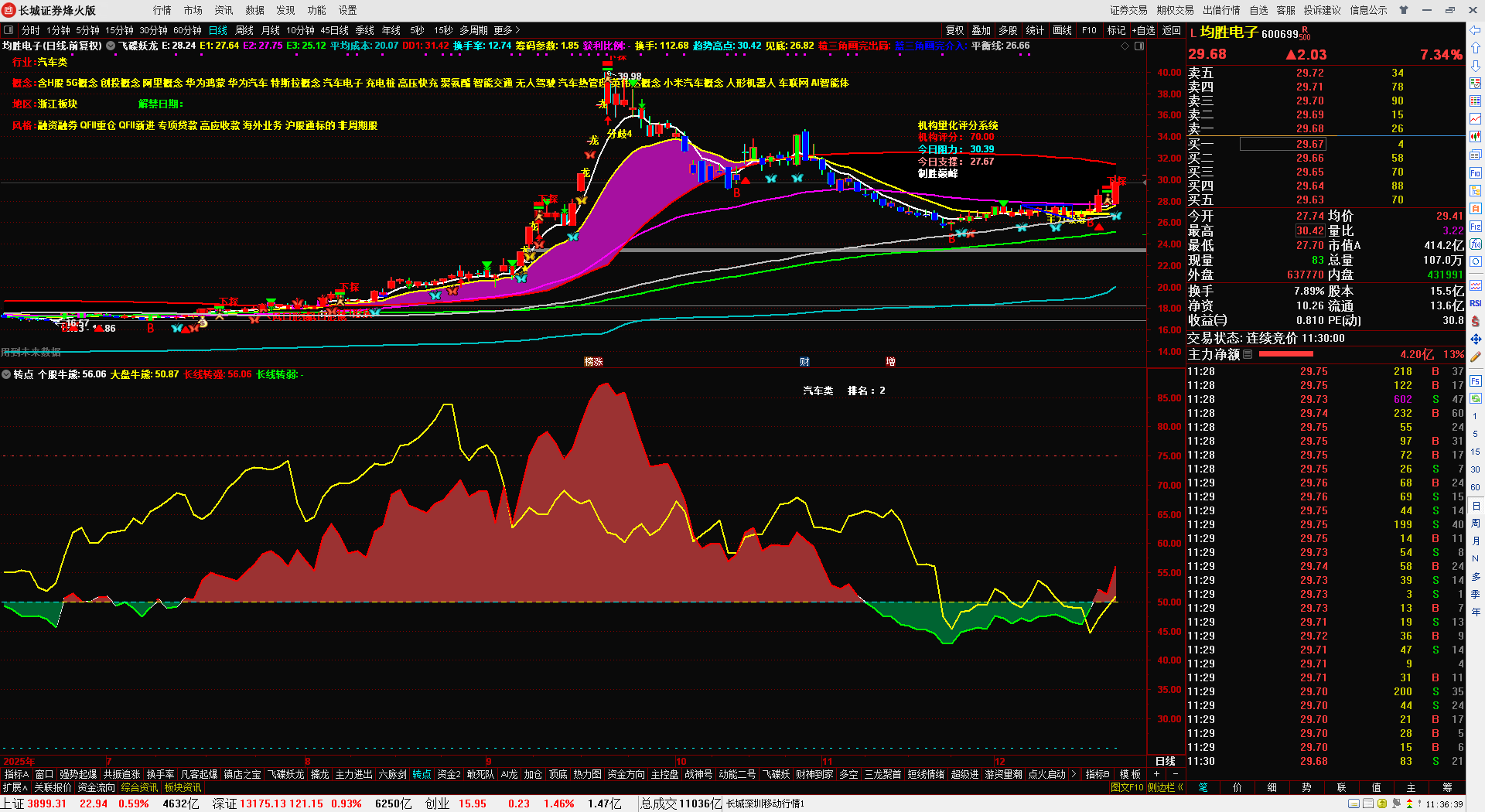This screenshot has height=812, width=1485.
Task: Click the red 主力净额 progress bar
Action: tap(1286, 354)
